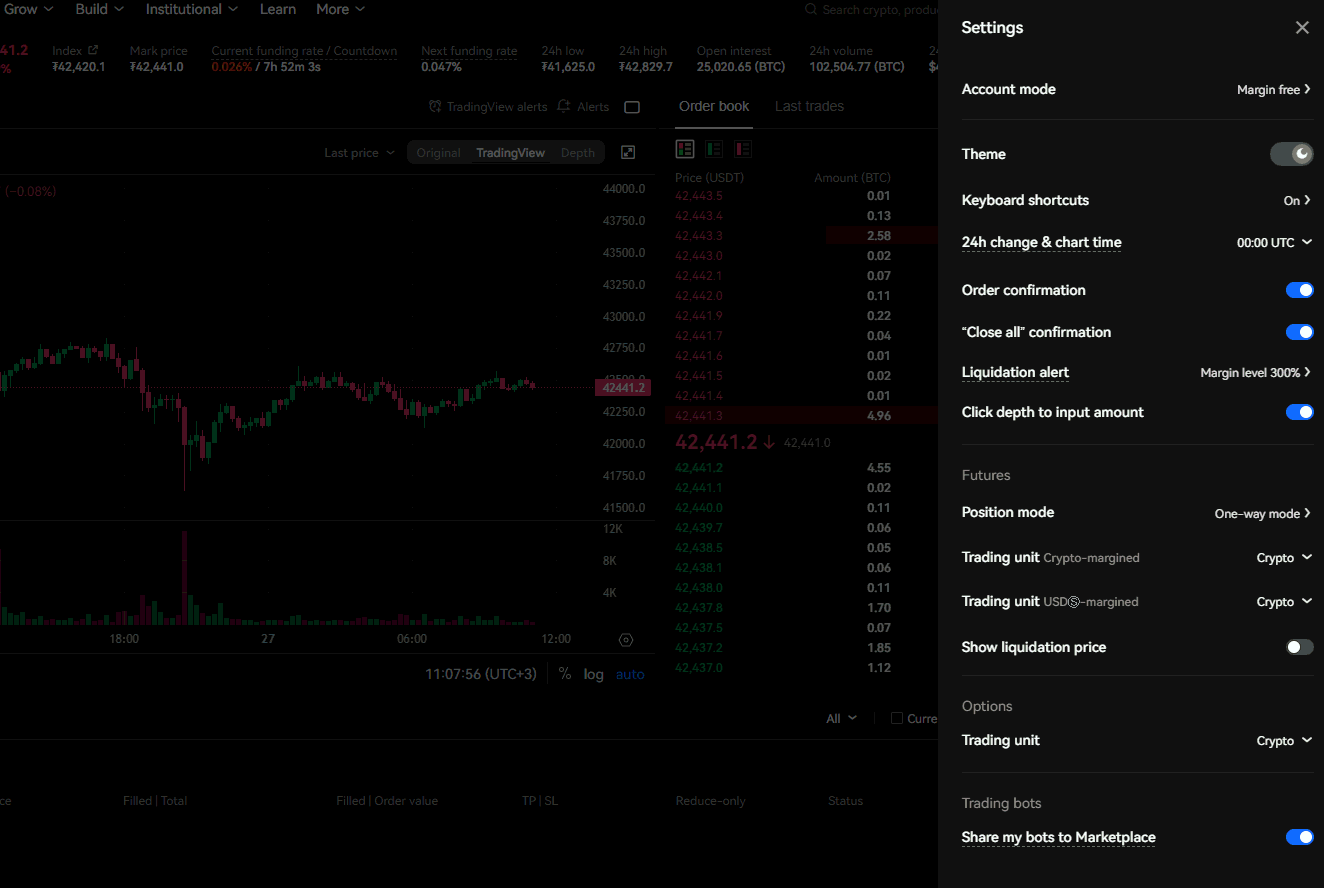Expand Options Trading unit Crypto dropdown
The height and width of the screenshot is (888, 1324).
pyautogui.click(x=1284, y=741)
